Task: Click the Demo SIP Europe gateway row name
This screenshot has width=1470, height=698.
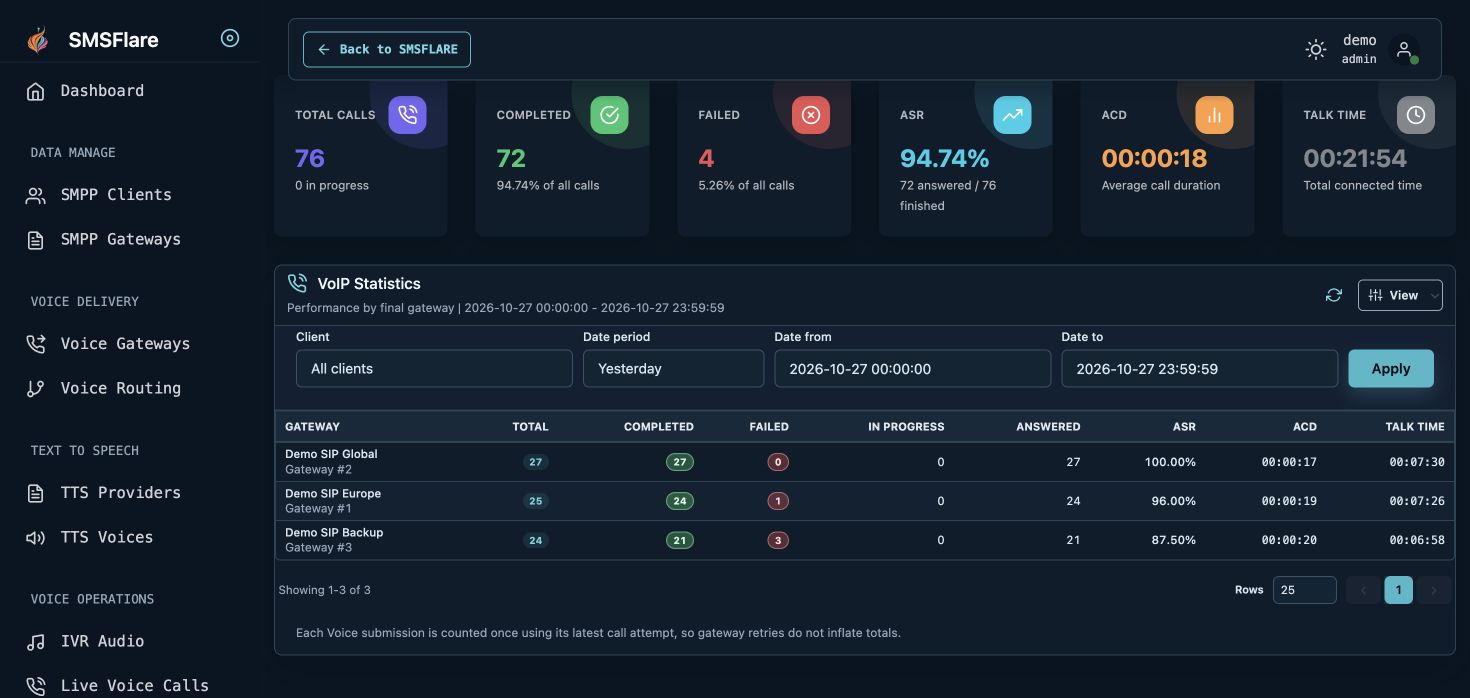Action: (x=333, y=493)
